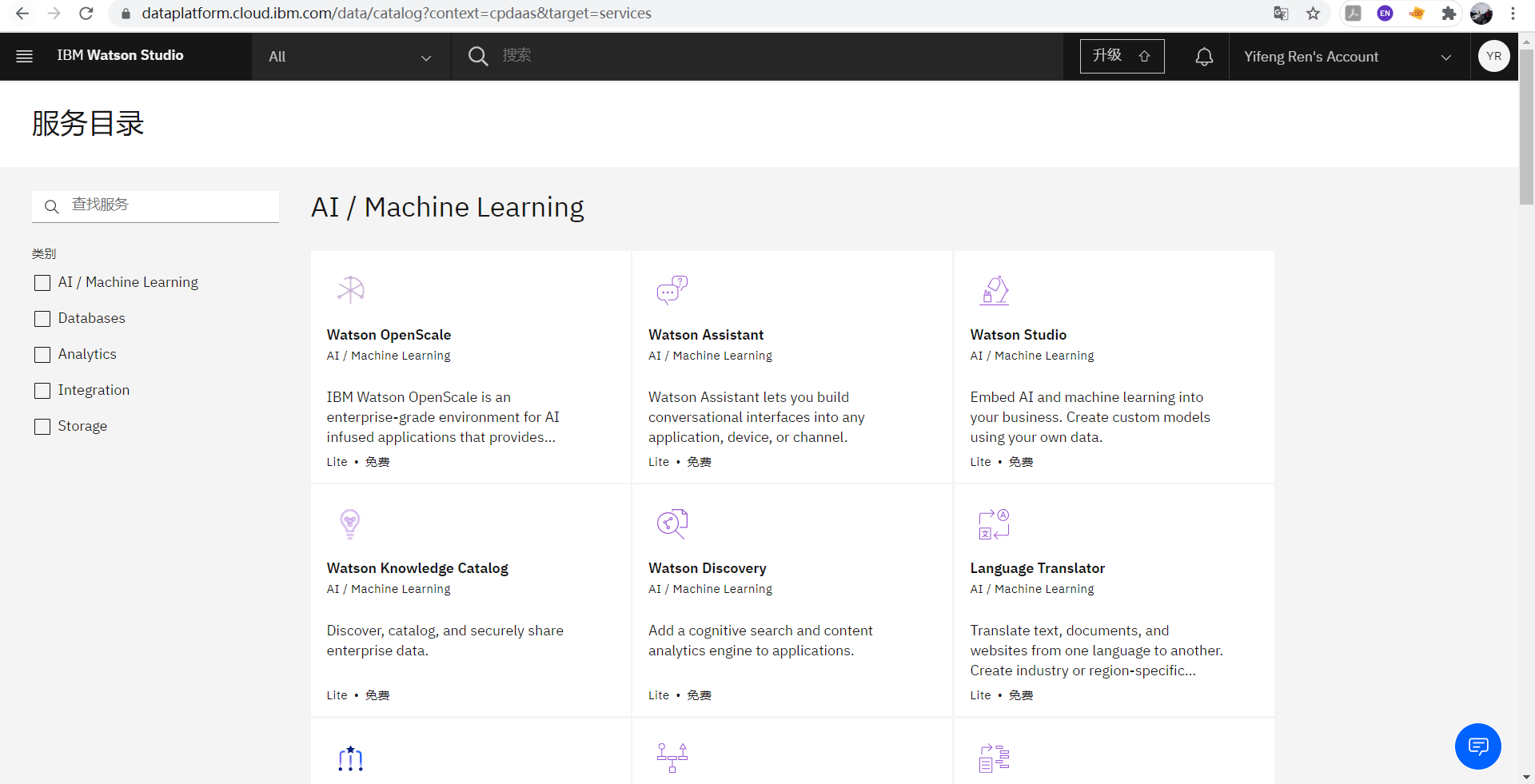The width and height of the screenshot is (1535, 784).
Task: Open the chat support bubble button
Action: click(x=1477, y=746)
